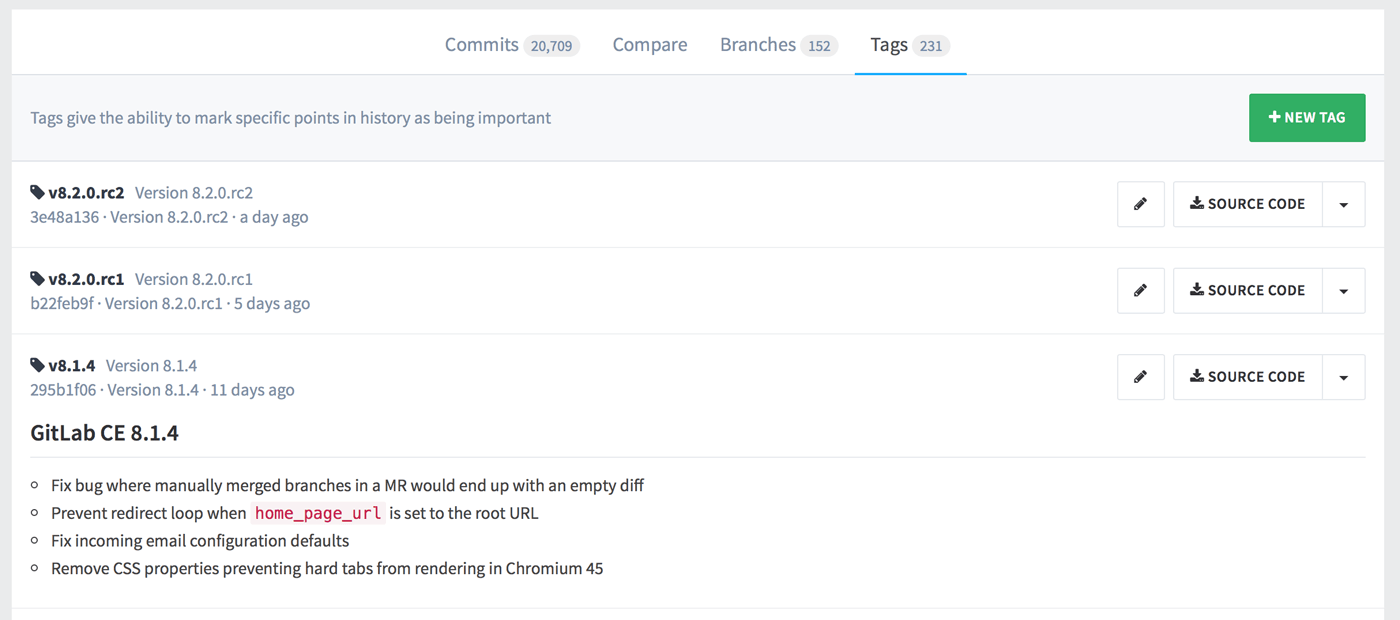This screenshot has width=1400, height=620.
Task: Click the New Tag button
Action: 1307,117
